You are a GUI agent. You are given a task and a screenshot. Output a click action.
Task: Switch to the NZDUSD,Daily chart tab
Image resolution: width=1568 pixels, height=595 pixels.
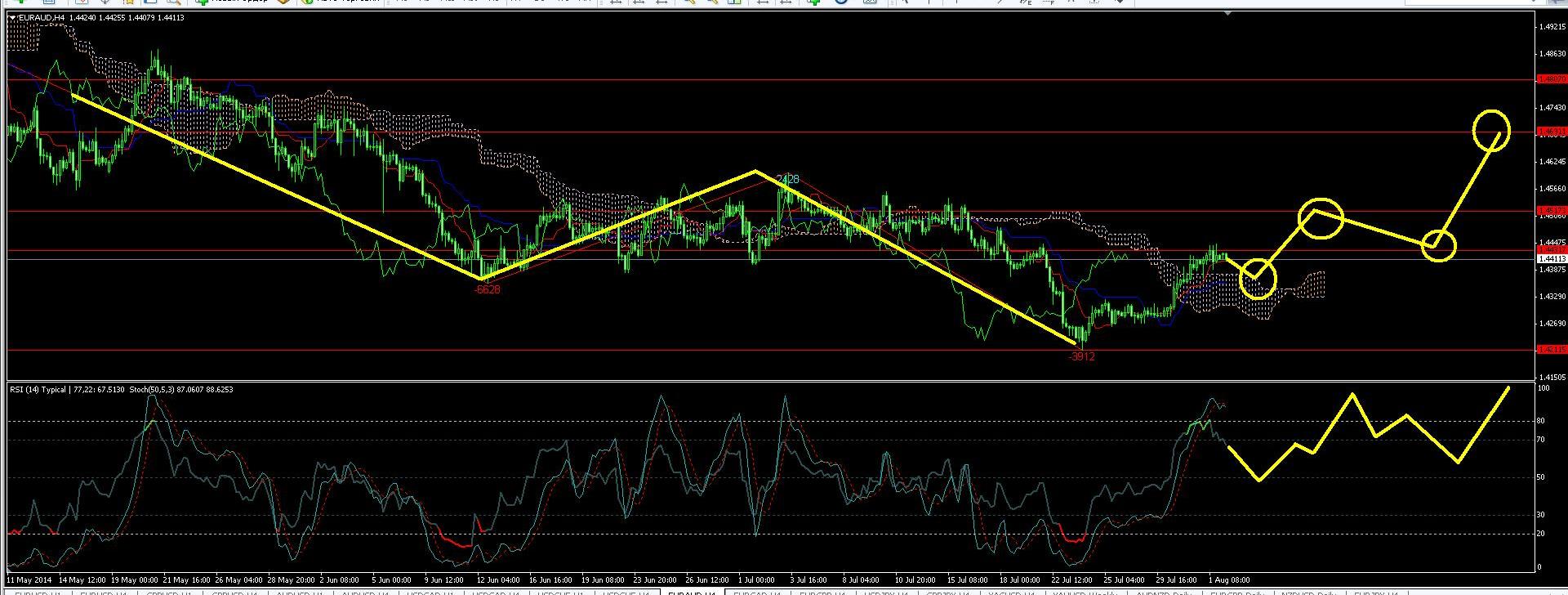point(1307,592)
